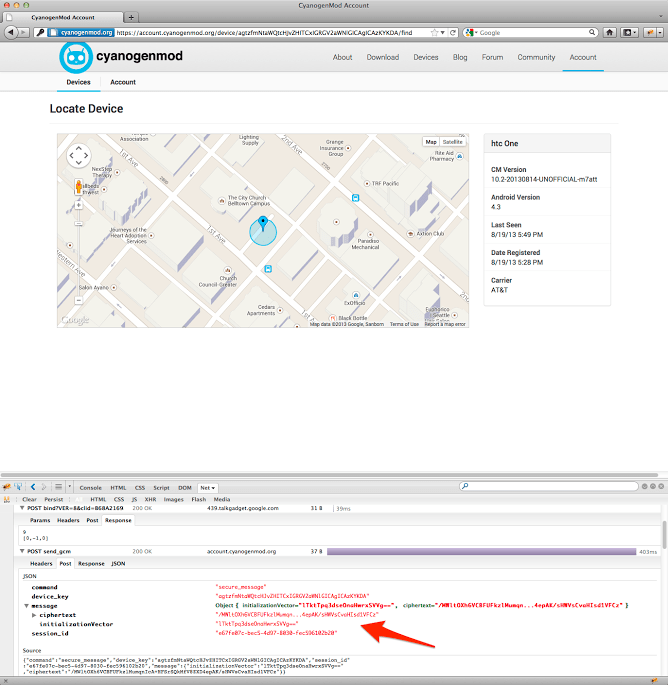Screen dimensions: 668x685
Task: Pick up the Street View pegman
Action: pos(79,187)
